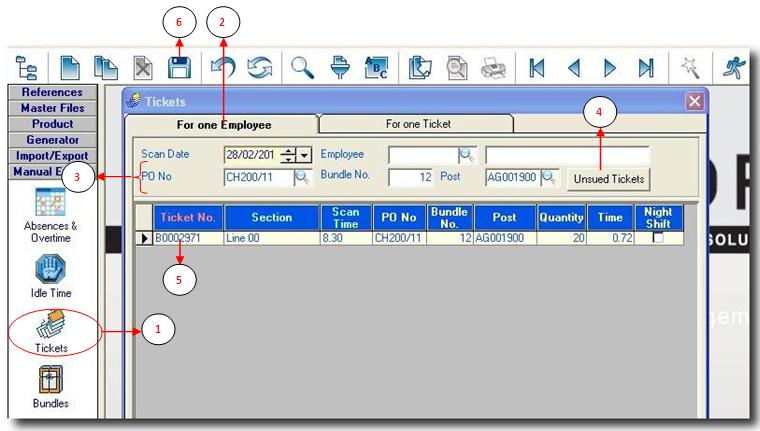Open the Post lookup beside AG001900
Screen dimensions: 760x431
coord(549,178)
